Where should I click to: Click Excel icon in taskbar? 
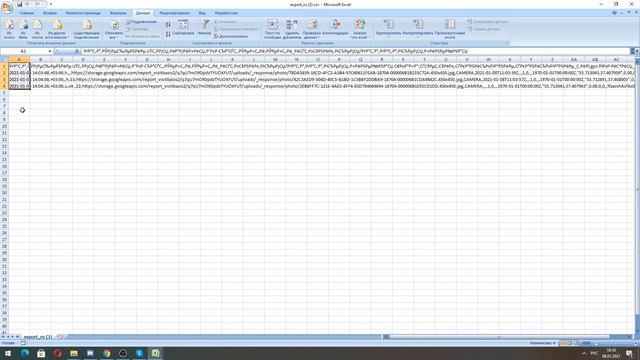point(156,353)
